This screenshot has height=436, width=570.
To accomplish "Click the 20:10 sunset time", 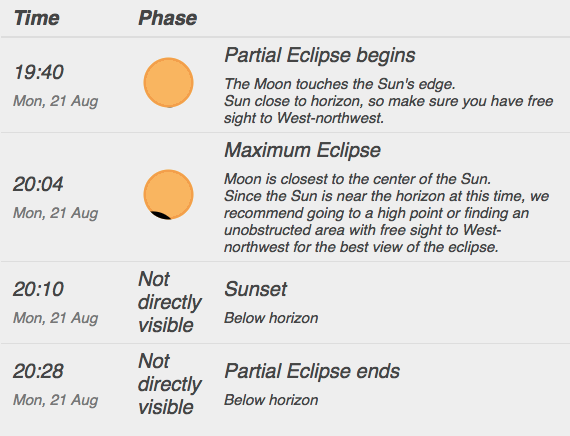I will pos(39,289).
